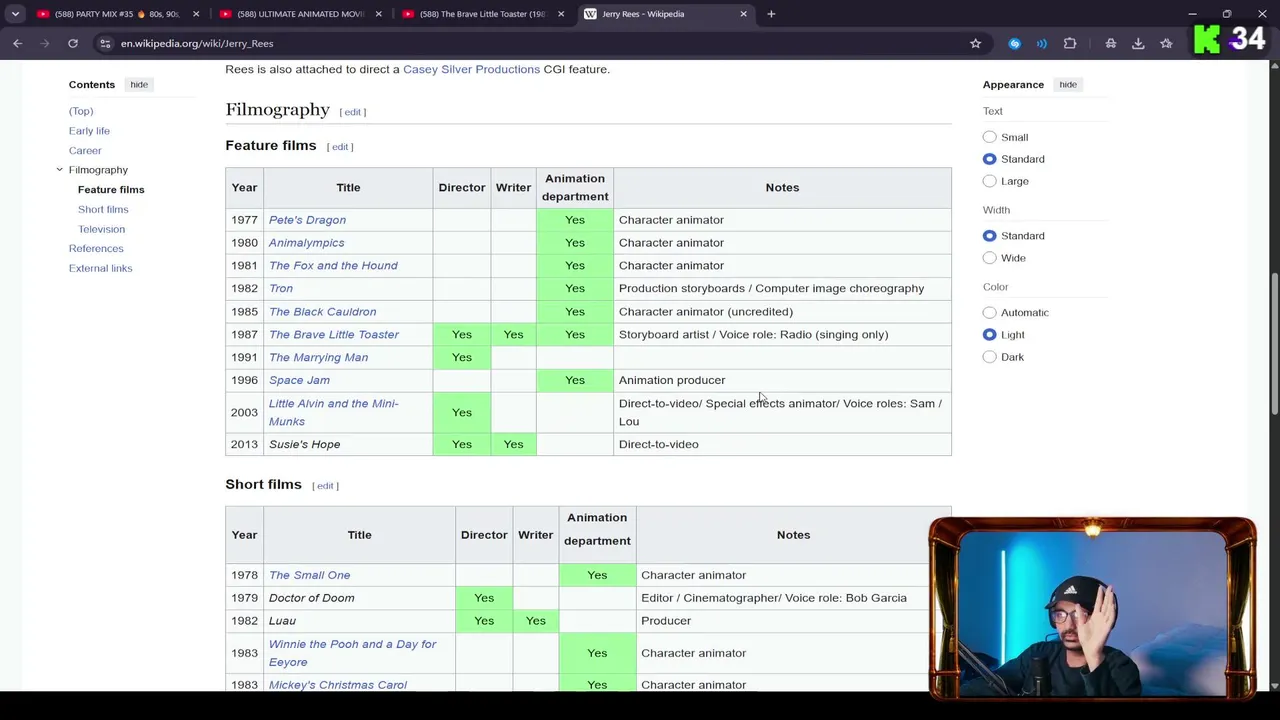Go back to the previous page
Image resolution: width=1280 pixels, height=720 pixels.
click(x=17, y=43)
